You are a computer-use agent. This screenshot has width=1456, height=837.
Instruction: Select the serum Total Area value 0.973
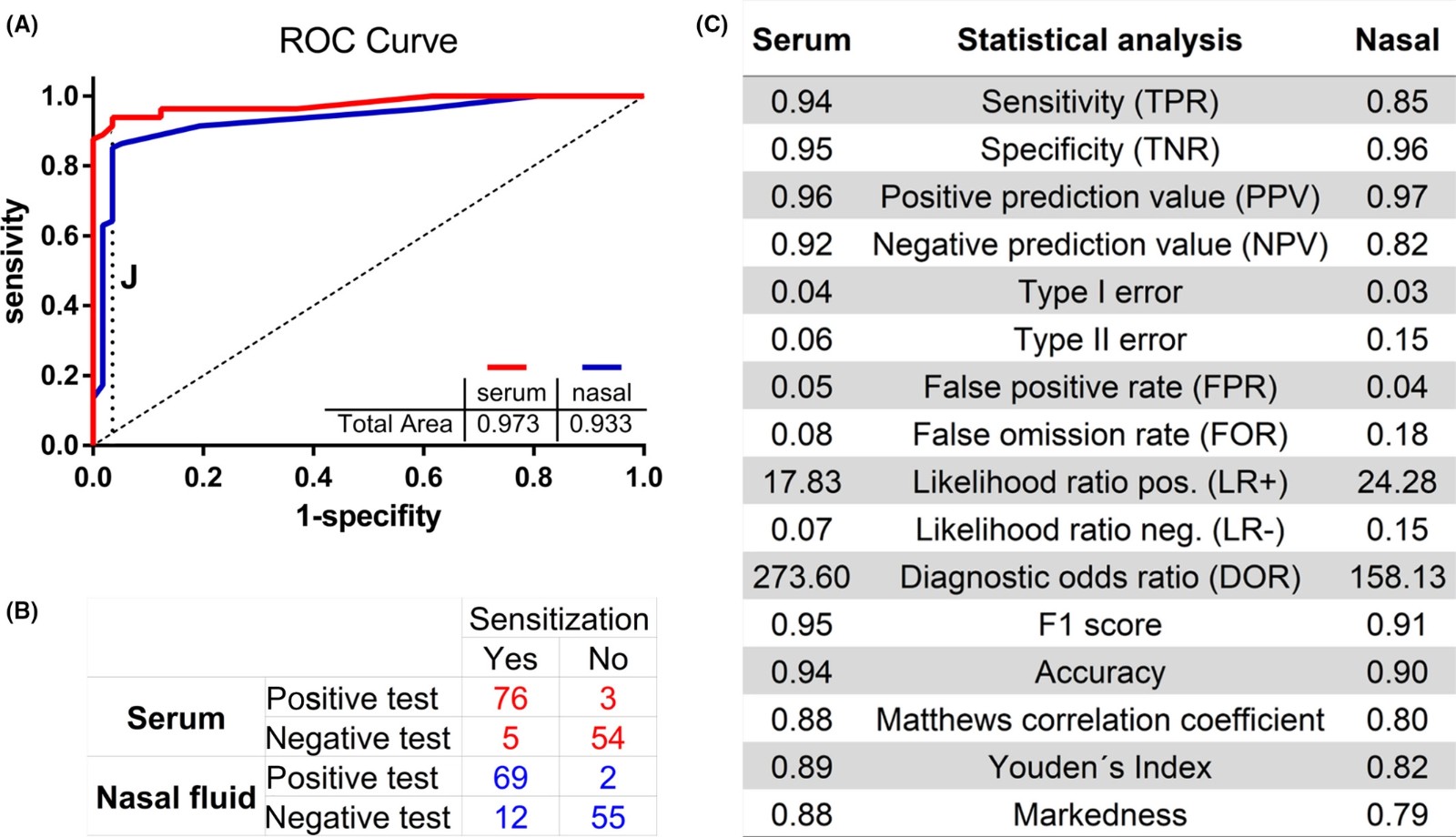[508, 424]
